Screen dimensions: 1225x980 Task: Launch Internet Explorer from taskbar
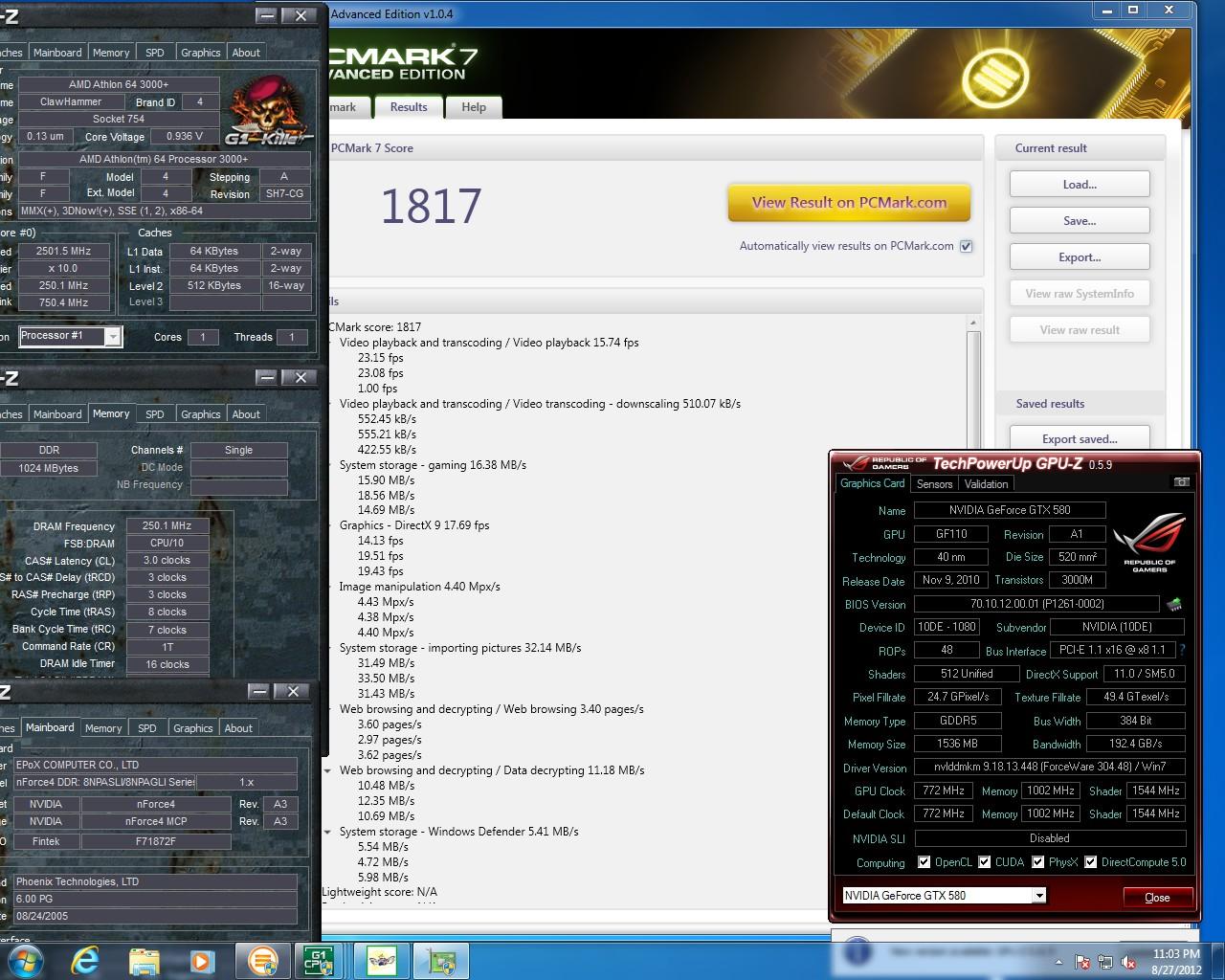(85, 961)
